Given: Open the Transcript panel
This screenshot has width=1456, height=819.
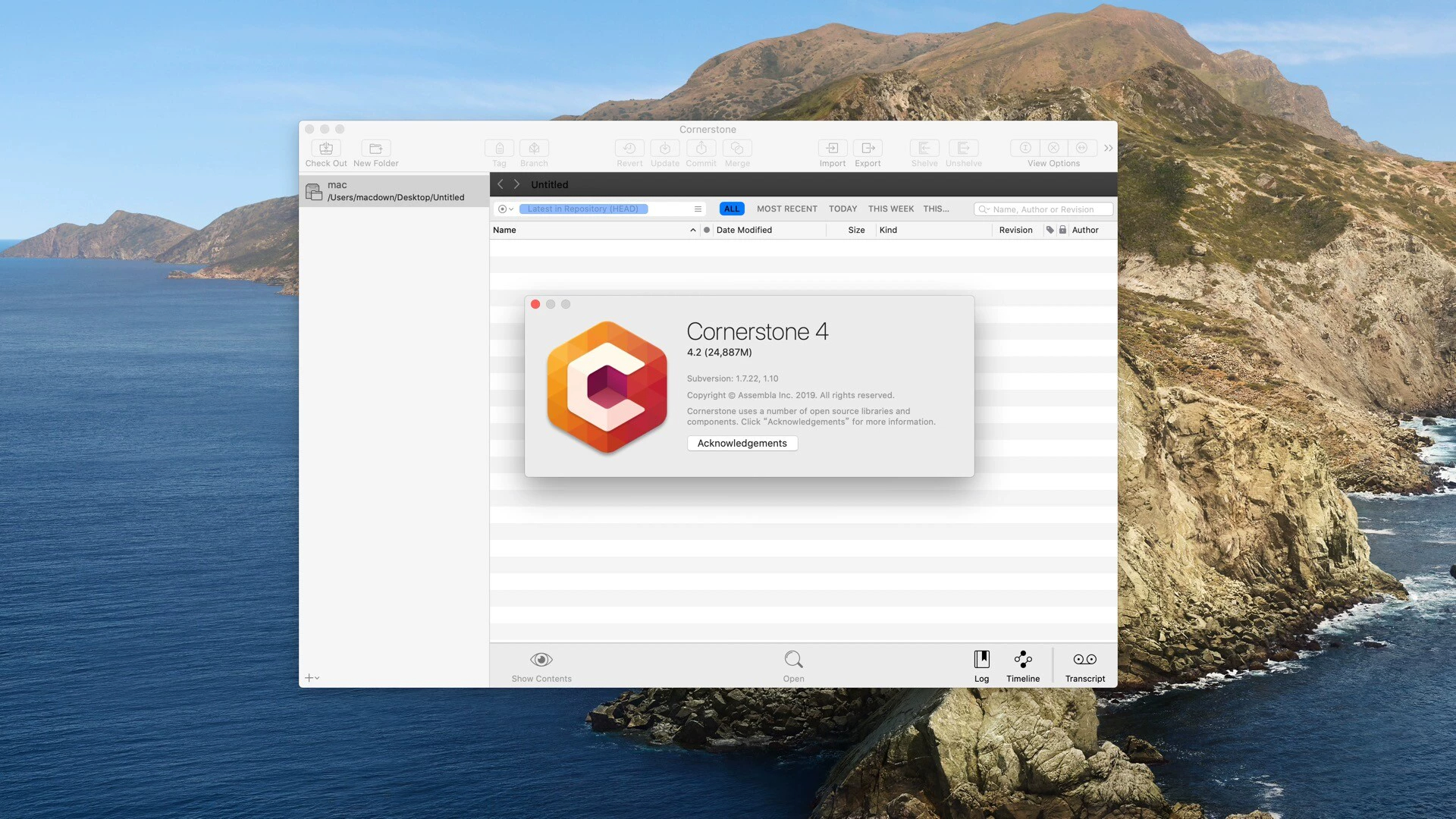Looking at the screenshot, I should (1084, 660).
